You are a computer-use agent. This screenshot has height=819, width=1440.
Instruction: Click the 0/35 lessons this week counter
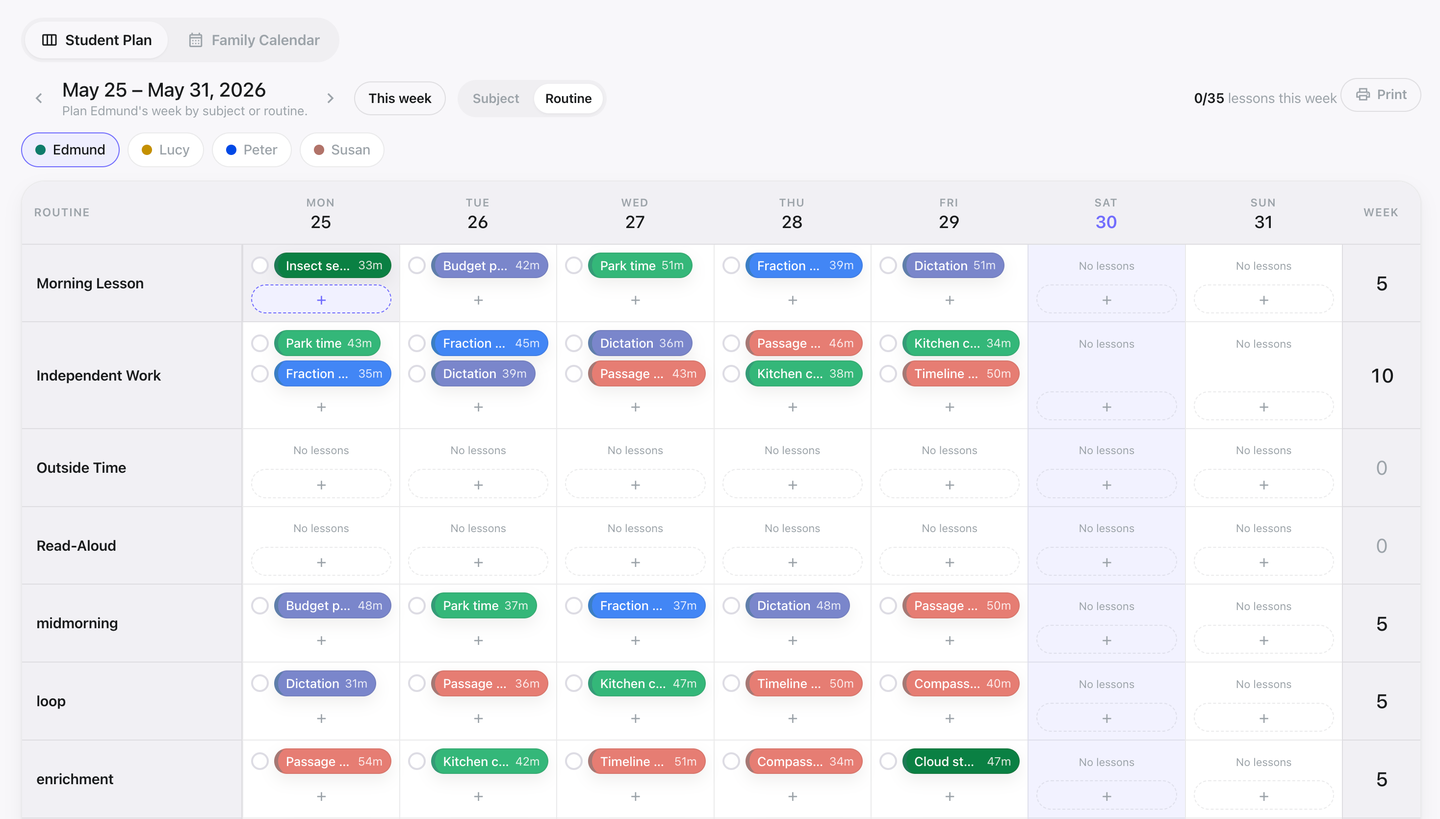click(x=1265, y=98)
